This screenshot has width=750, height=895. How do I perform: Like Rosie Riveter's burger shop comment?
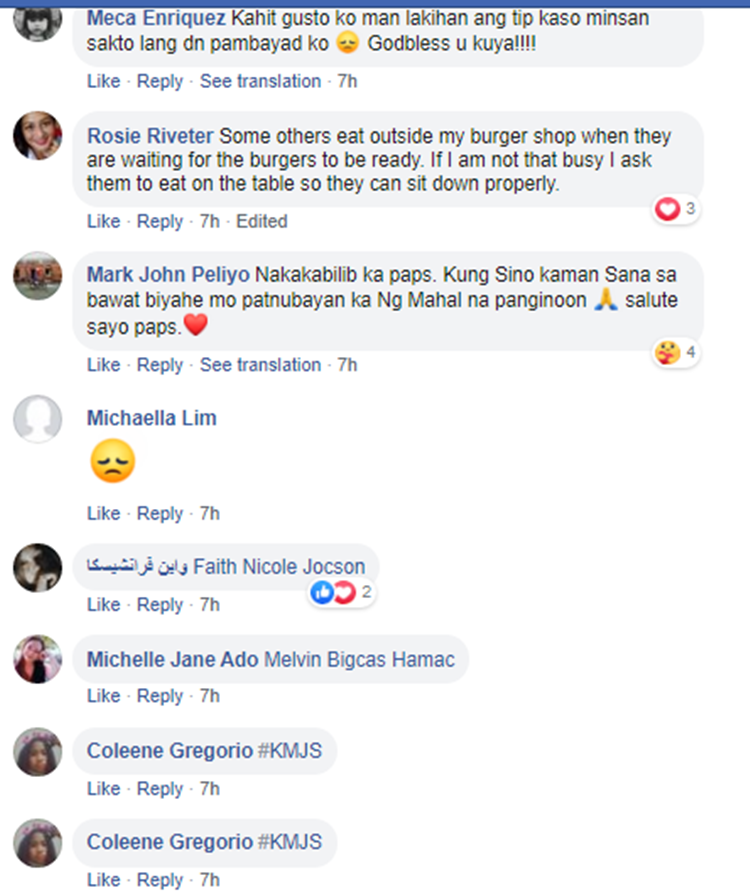click(x=103, y=221)
